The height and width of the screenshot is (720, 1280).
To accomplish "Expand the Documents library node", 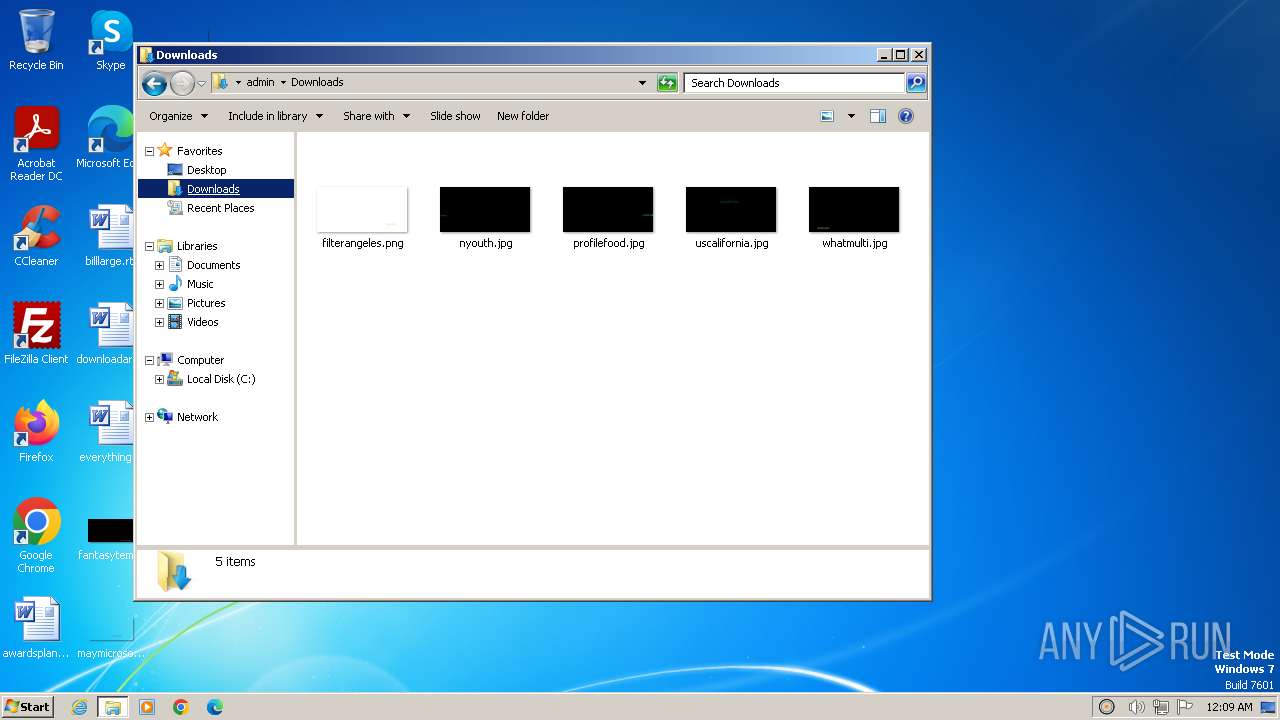I will (x=159, y=265).
